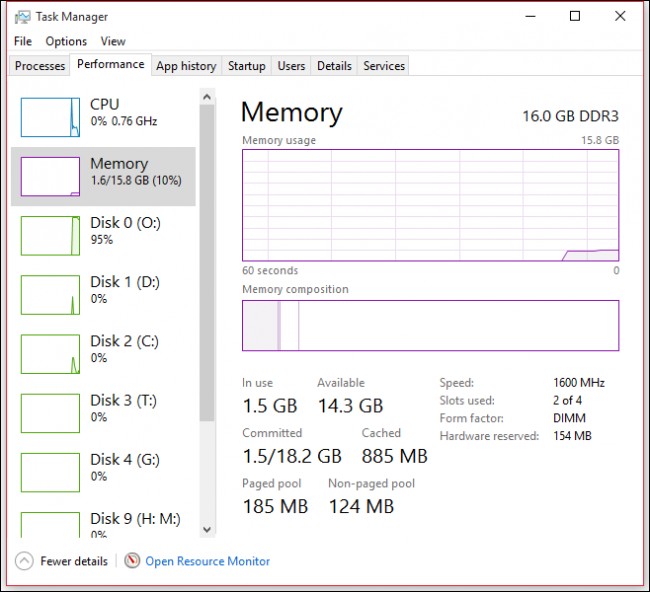Click the Non-paged pool 124 MB value

tap(361, 506)
